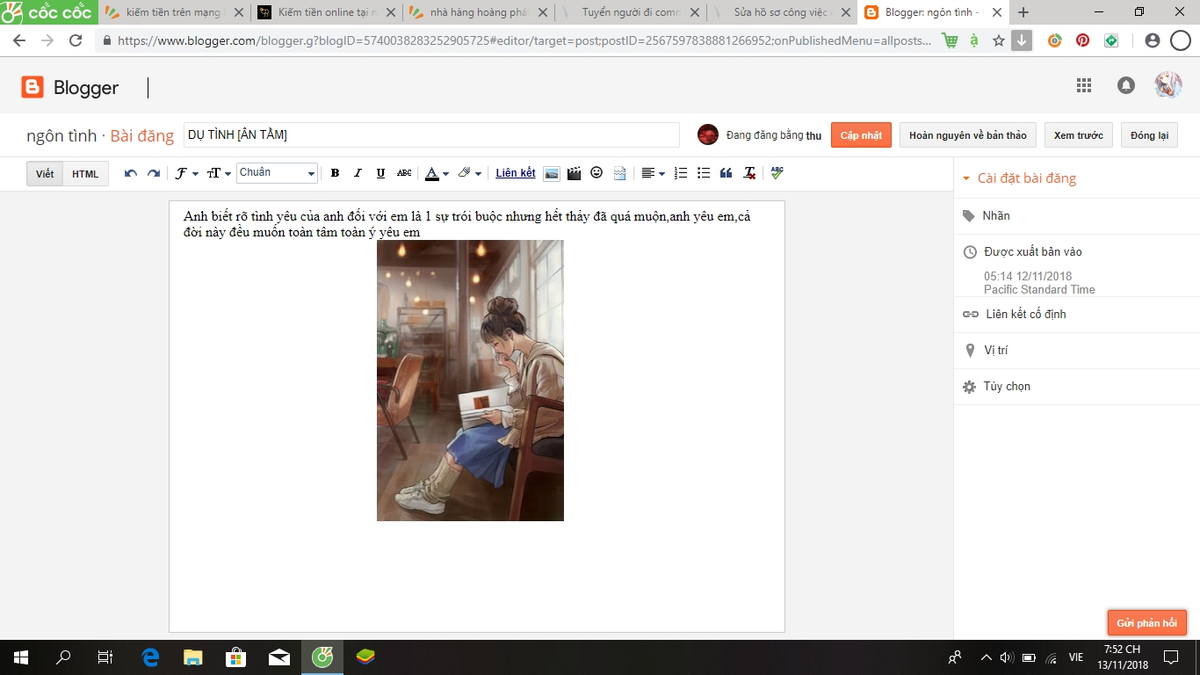Click the ngôn tình blog name link
The image size is (1200, 675).
click(61, 135)
